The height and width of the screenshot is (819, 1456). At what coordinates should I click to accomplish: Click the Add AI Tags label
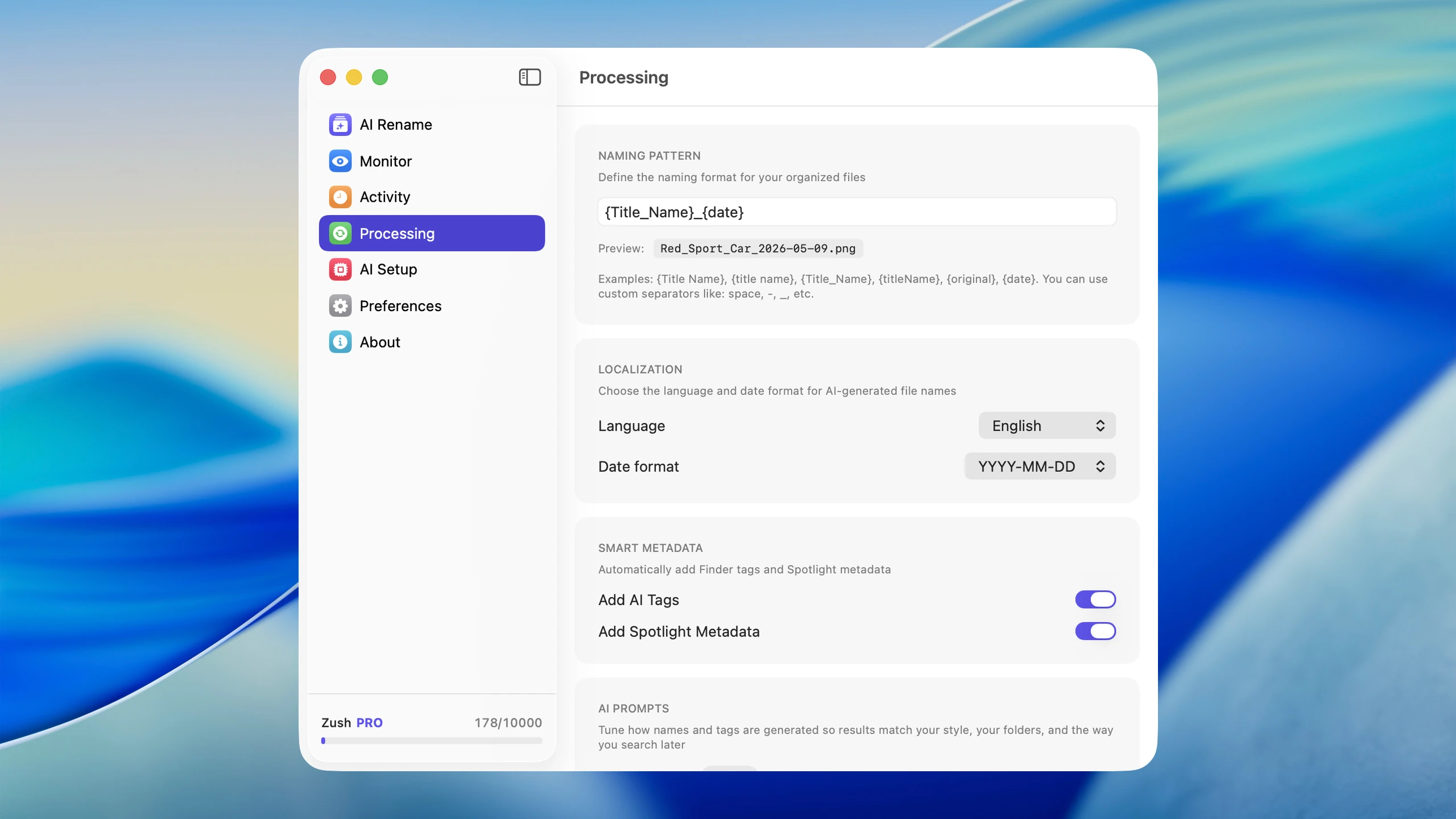639,600
